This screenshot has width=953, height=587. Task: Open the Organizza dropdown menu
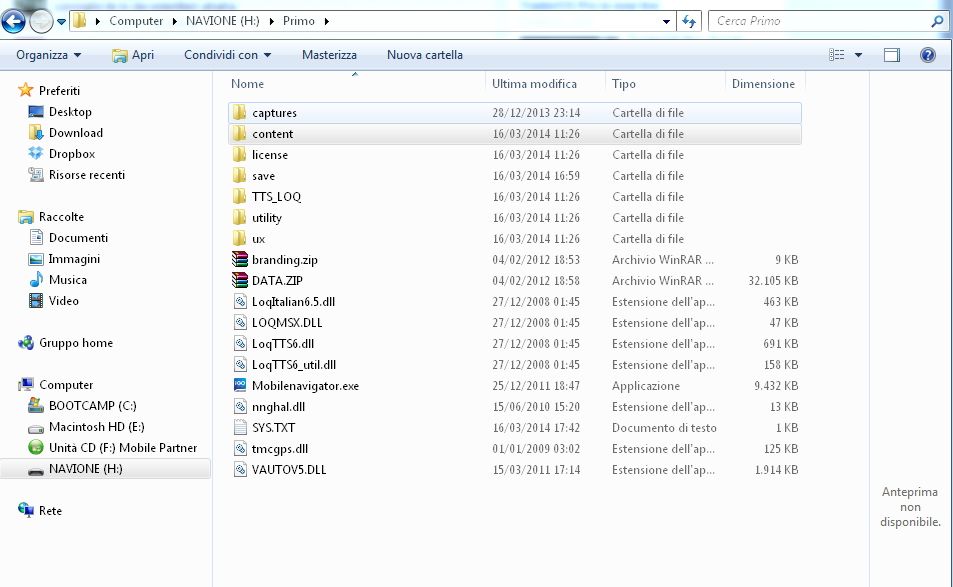[x=47, y=55]
